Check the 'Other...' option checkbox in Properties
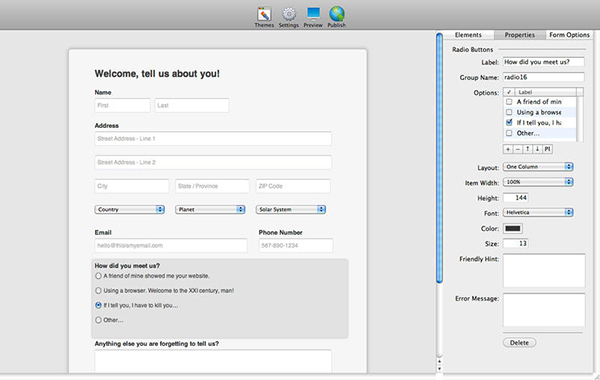 [509, 133]
